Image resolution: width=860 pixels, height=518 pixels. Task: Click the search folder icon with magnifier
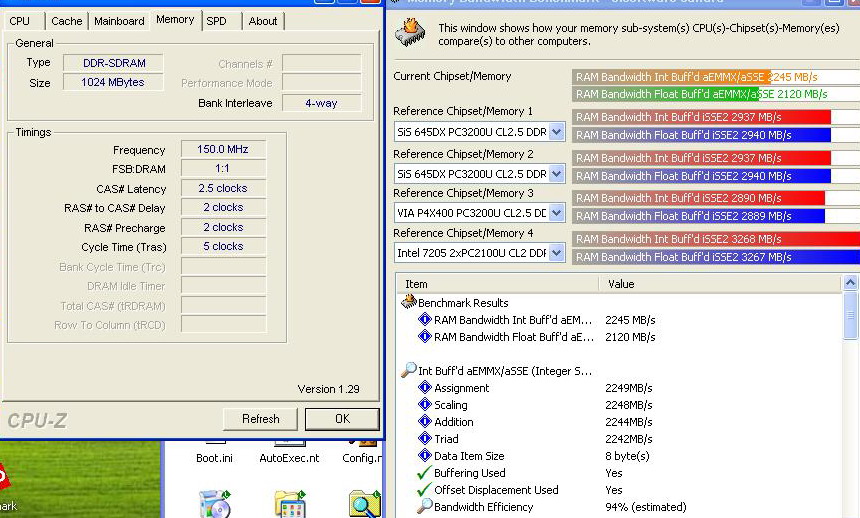(365, 504)
